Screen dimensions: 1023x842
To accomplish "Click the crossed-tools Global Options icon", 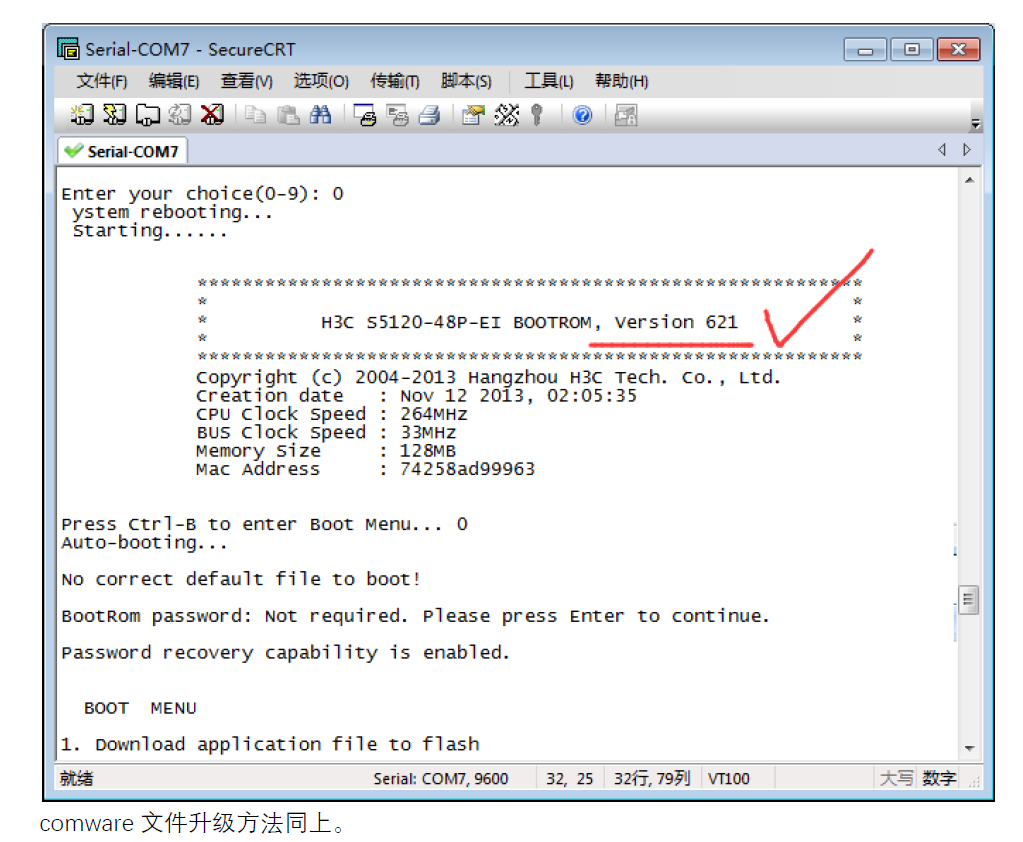I will point(506,115).
